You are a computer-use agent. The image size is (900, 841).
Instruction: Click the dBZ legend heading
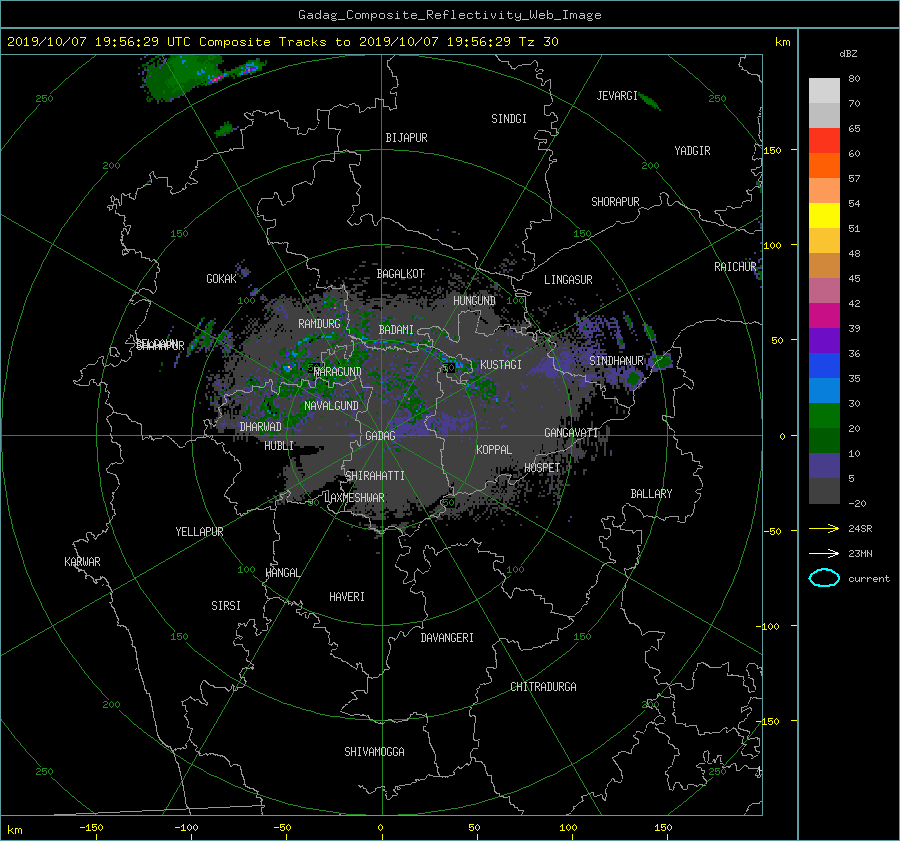point(848,53)
